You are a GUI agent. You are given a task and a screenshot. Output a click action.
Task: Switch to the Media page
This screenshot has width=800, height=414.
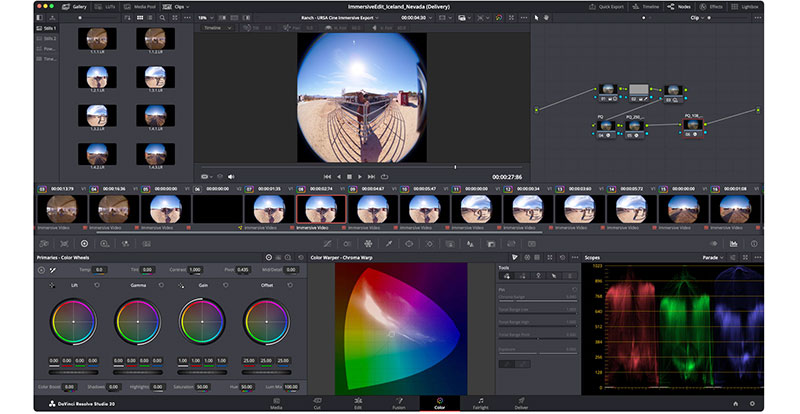point(276,403)
